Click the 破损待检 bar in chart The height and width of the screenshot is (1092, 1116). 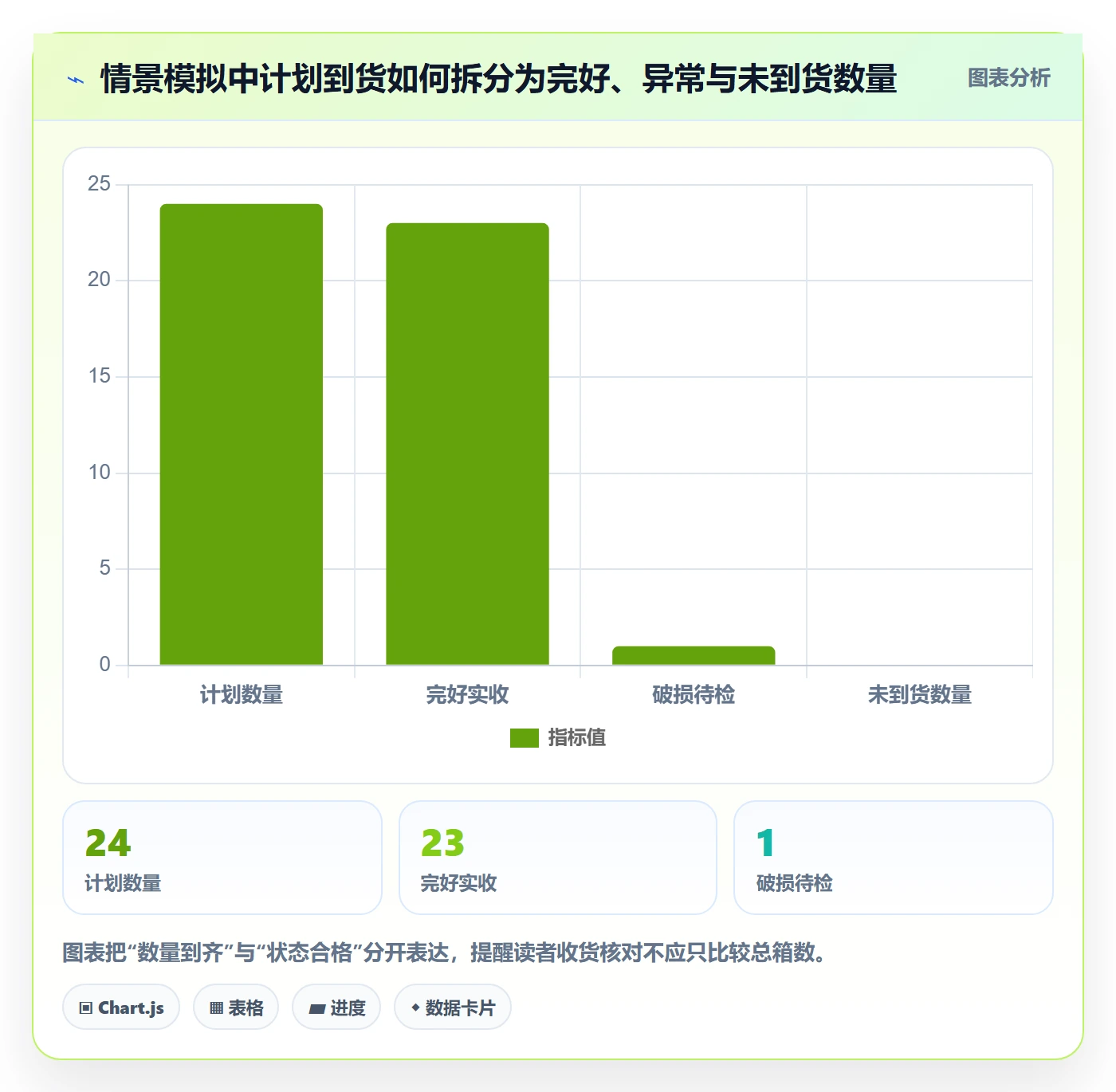point(694,655)
